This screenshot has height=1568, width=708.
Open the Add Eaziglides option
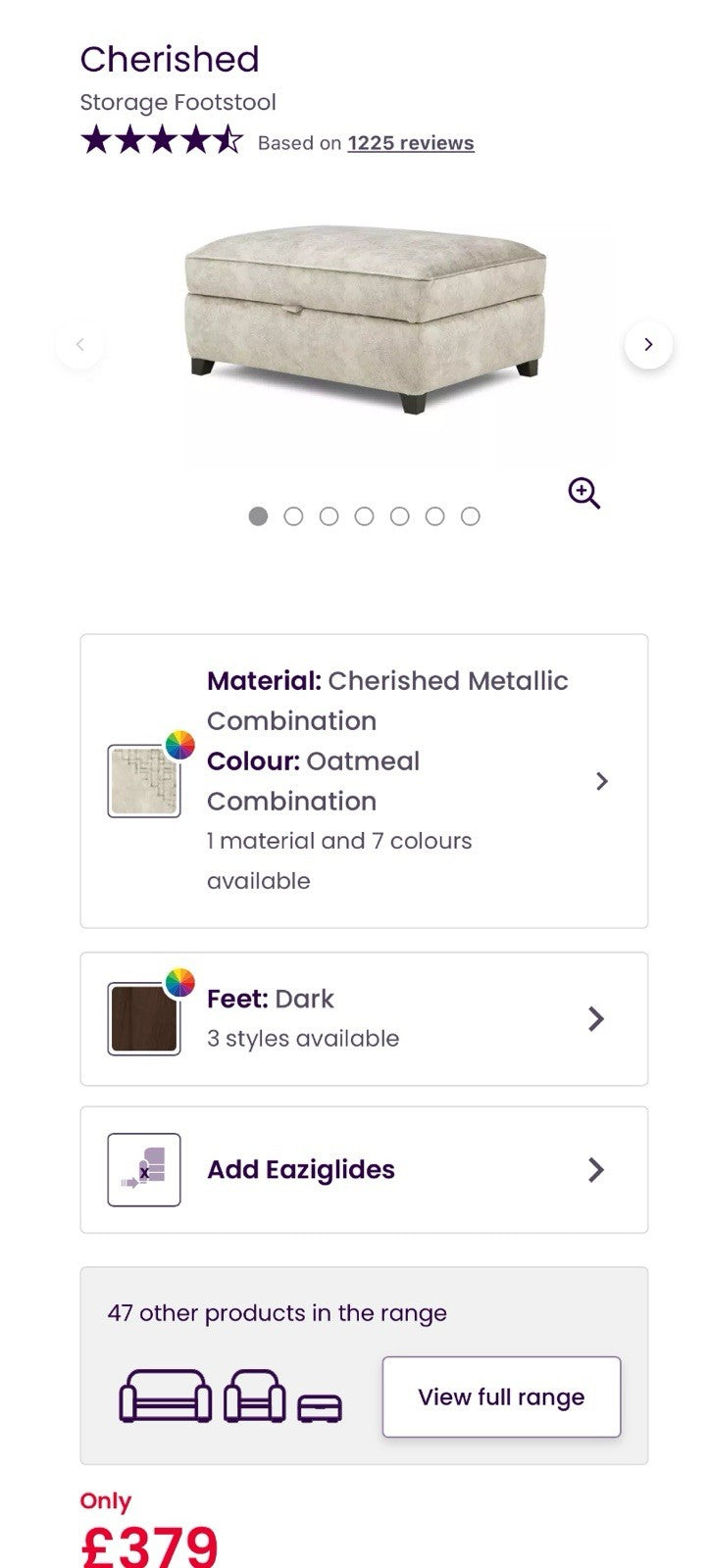(x=301, y=1170)
